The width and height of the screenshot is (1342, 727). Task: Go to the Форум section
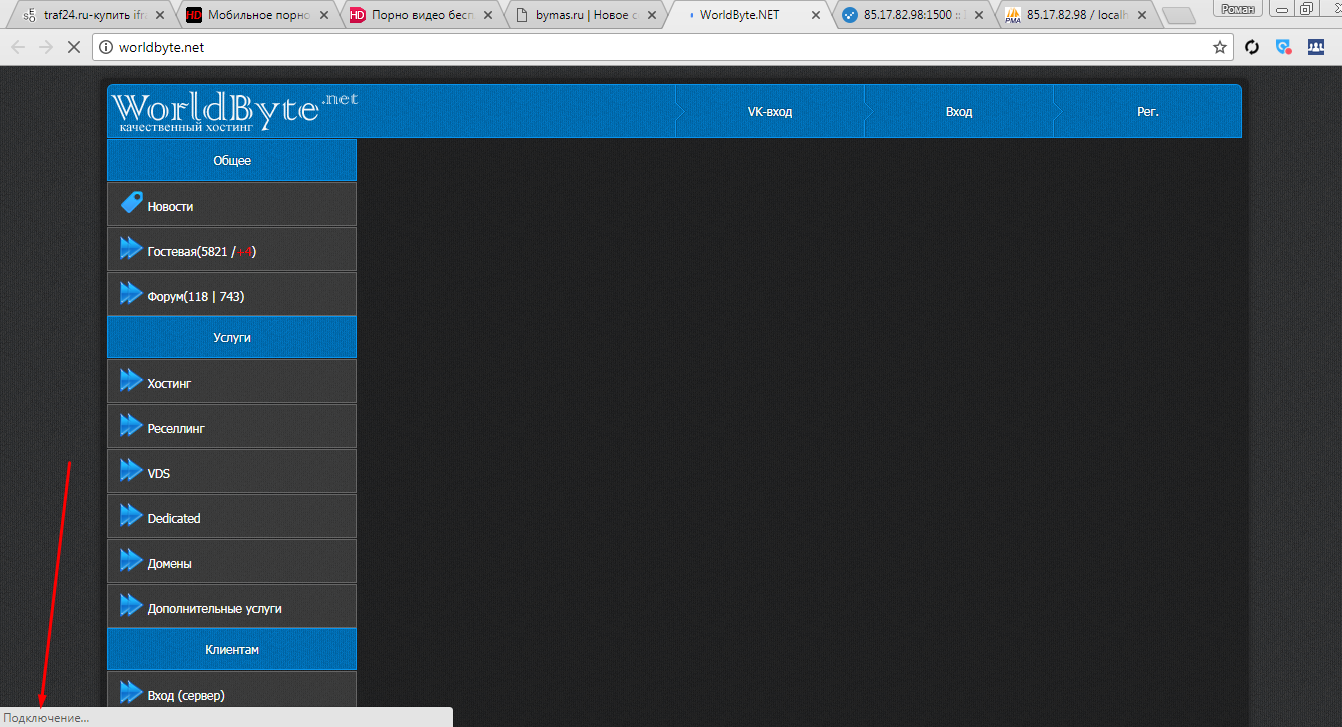point(195,296)
